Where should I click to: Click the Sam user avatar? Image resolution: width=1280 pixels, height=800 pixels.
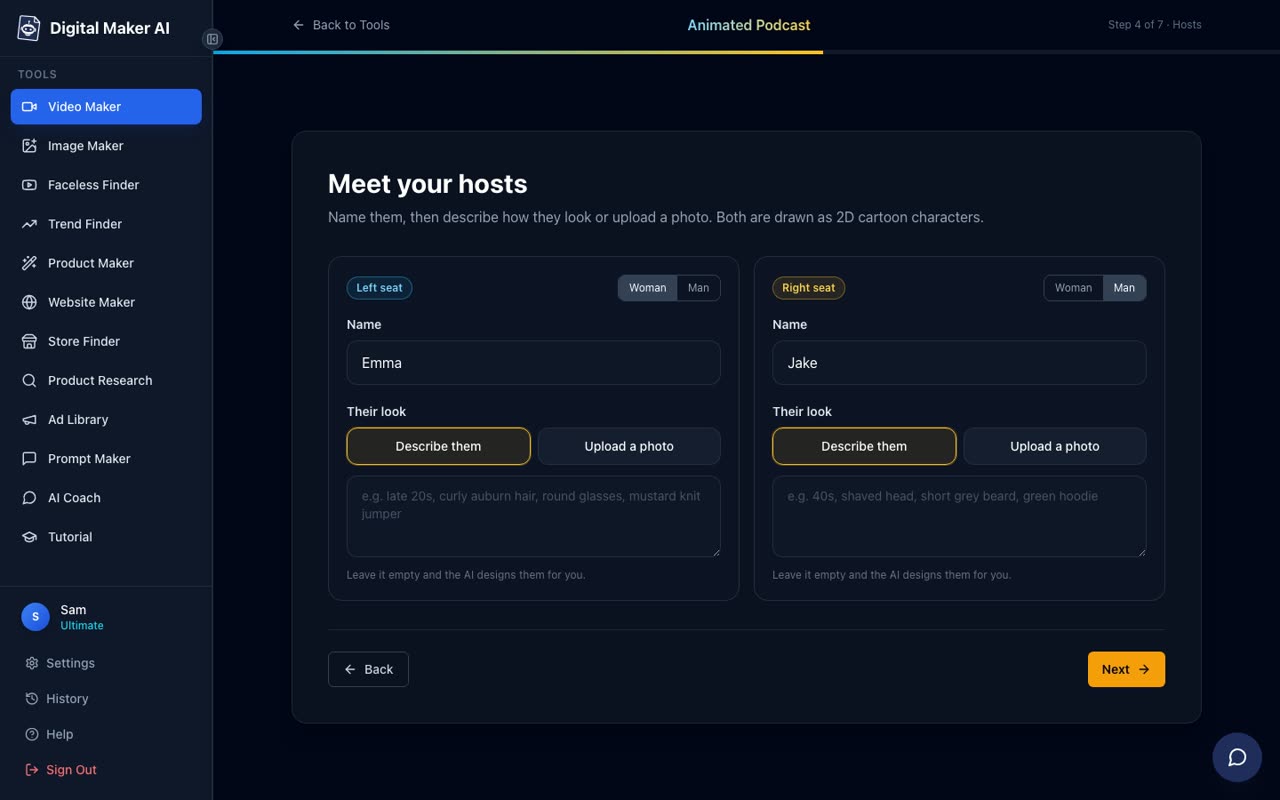[36, 617]
